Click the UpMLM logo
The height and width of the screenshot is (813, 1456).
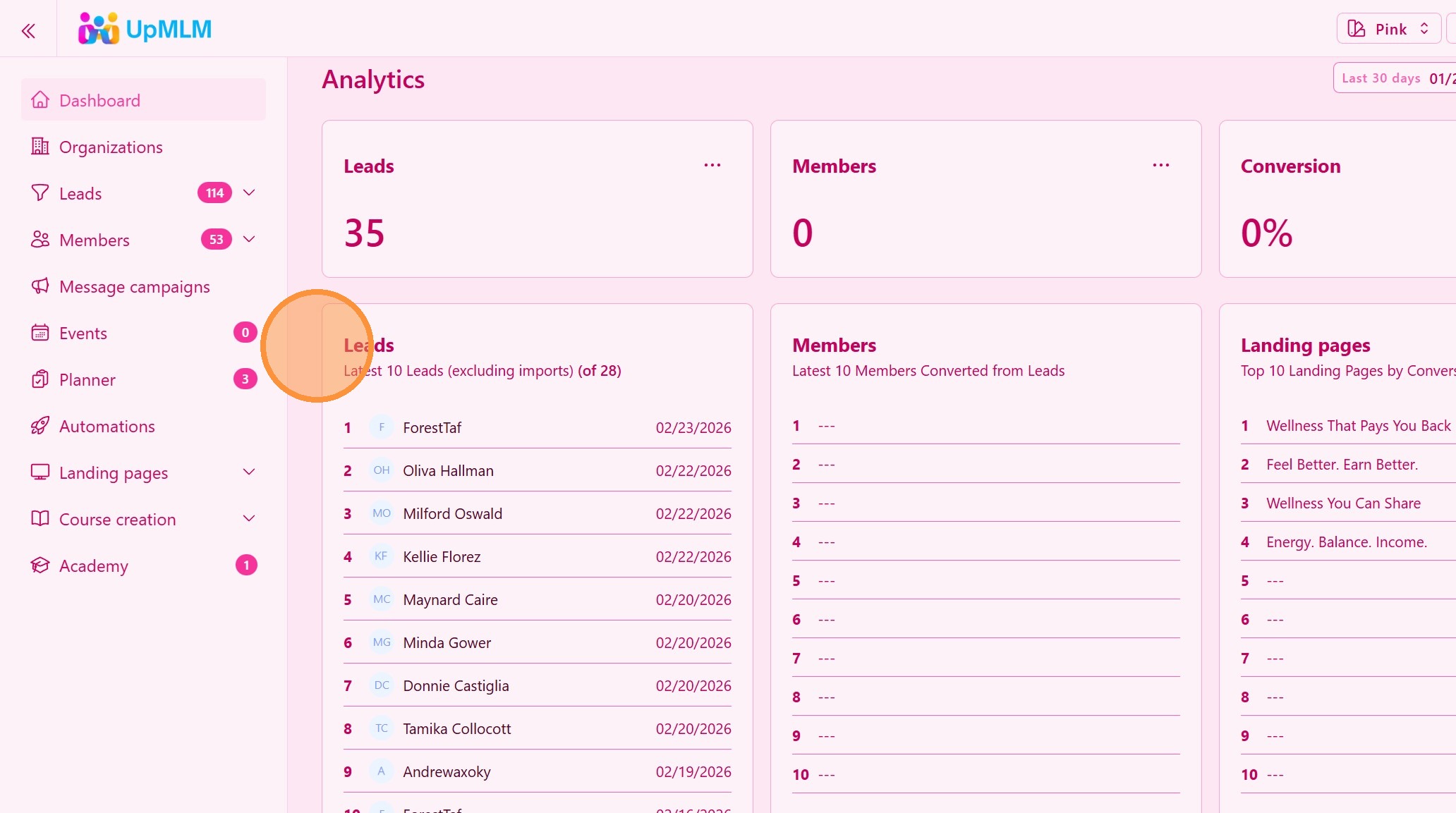tap(145, 29)
